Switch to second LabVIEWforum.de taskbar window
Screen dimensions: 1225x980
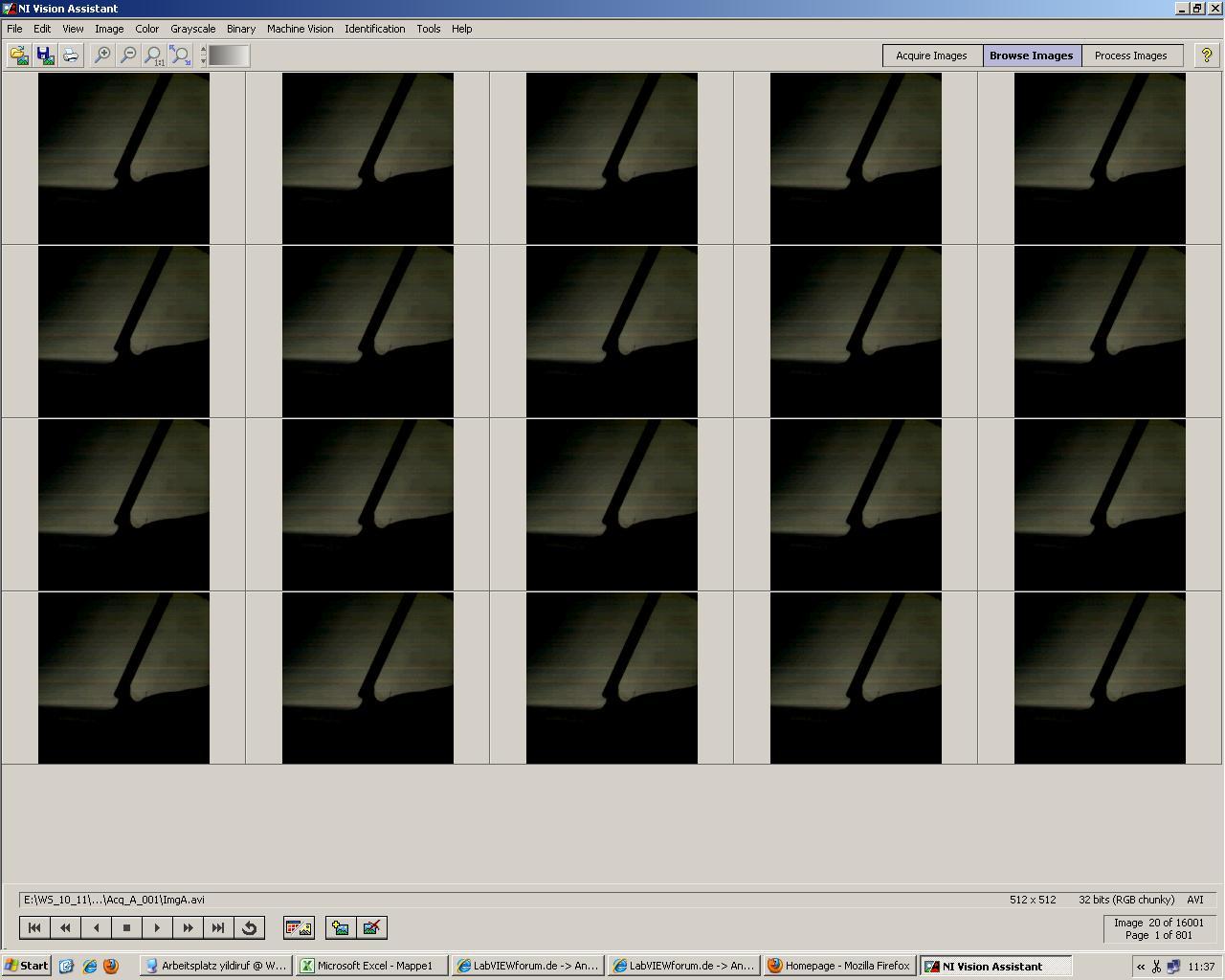684,966
